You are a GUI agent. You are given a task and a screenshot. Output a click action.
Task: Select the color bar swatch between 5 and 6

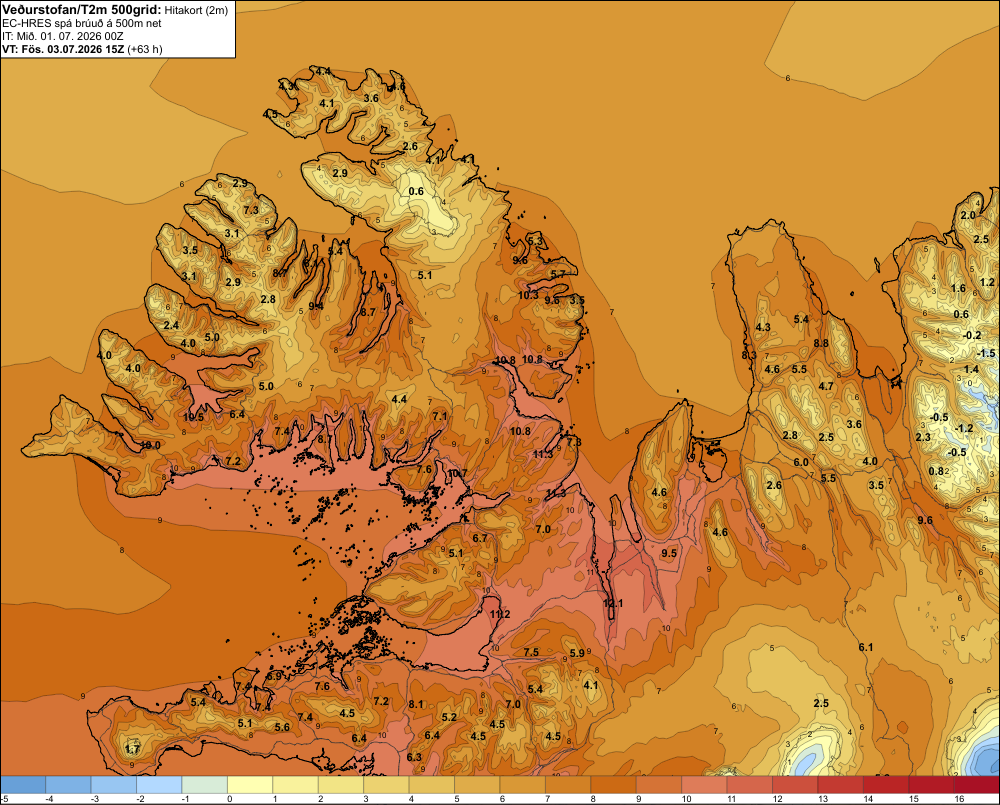pos(478,785)
